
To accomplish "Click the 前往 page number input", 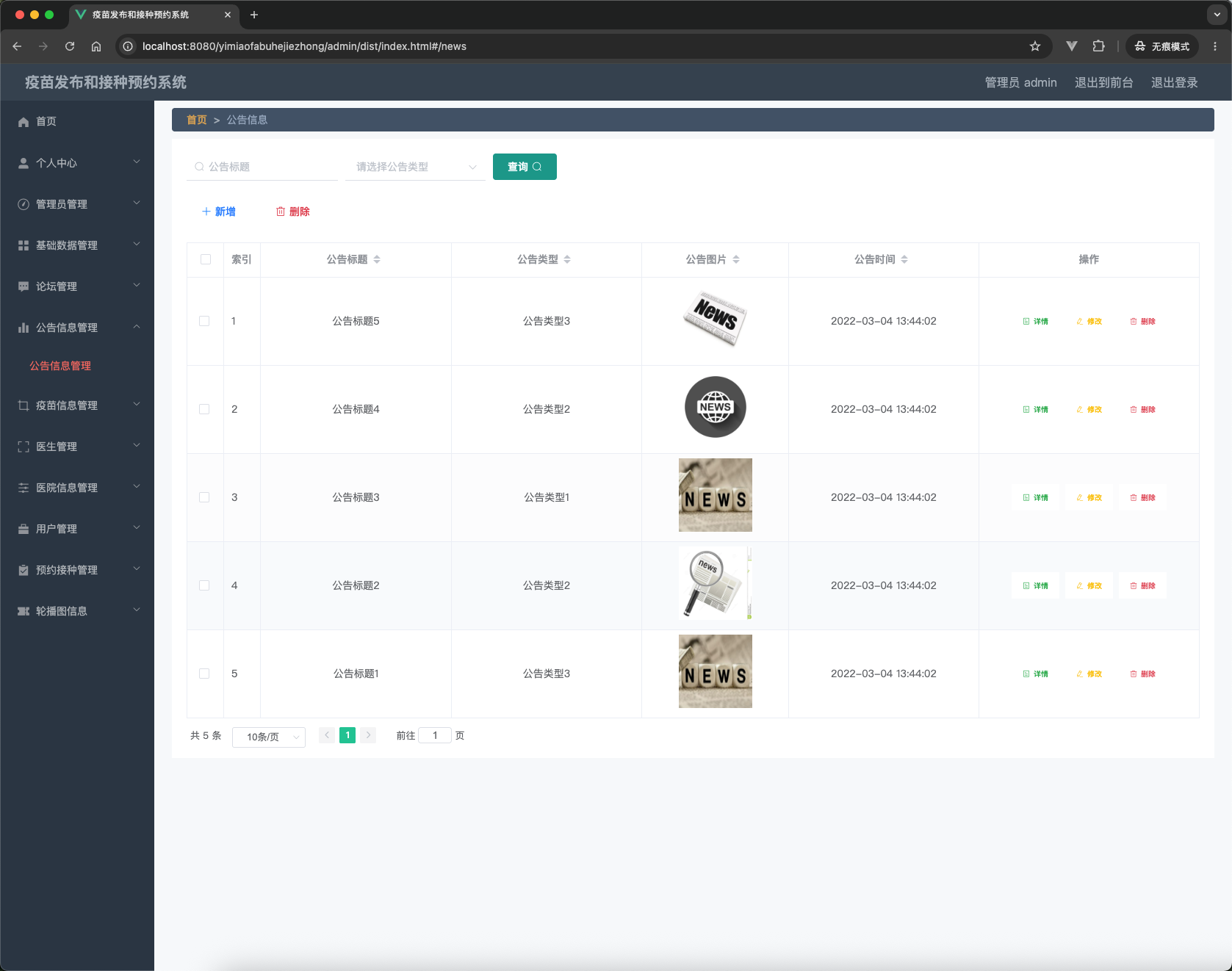I will click(x=435, y=735).
